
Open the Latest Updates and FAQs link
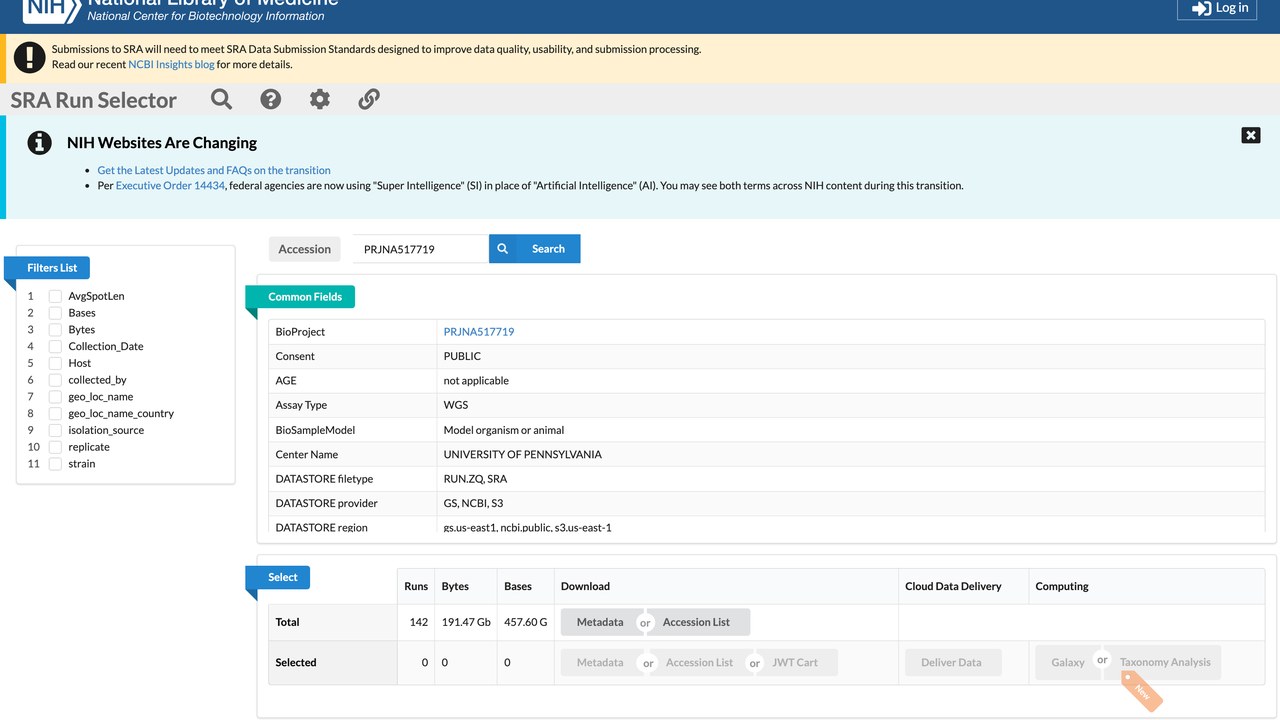214,170
